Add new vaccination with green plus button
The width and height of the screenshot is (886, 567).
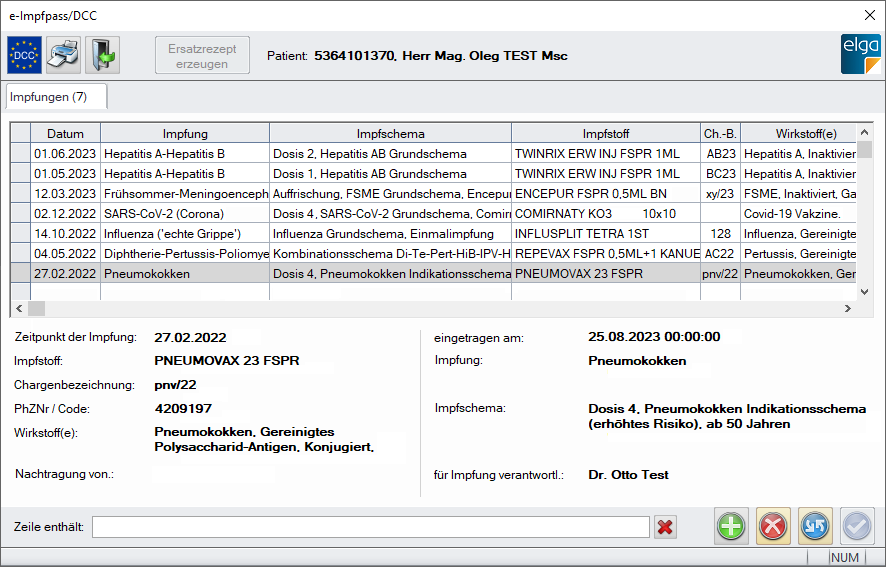click(x=731, y=526)
